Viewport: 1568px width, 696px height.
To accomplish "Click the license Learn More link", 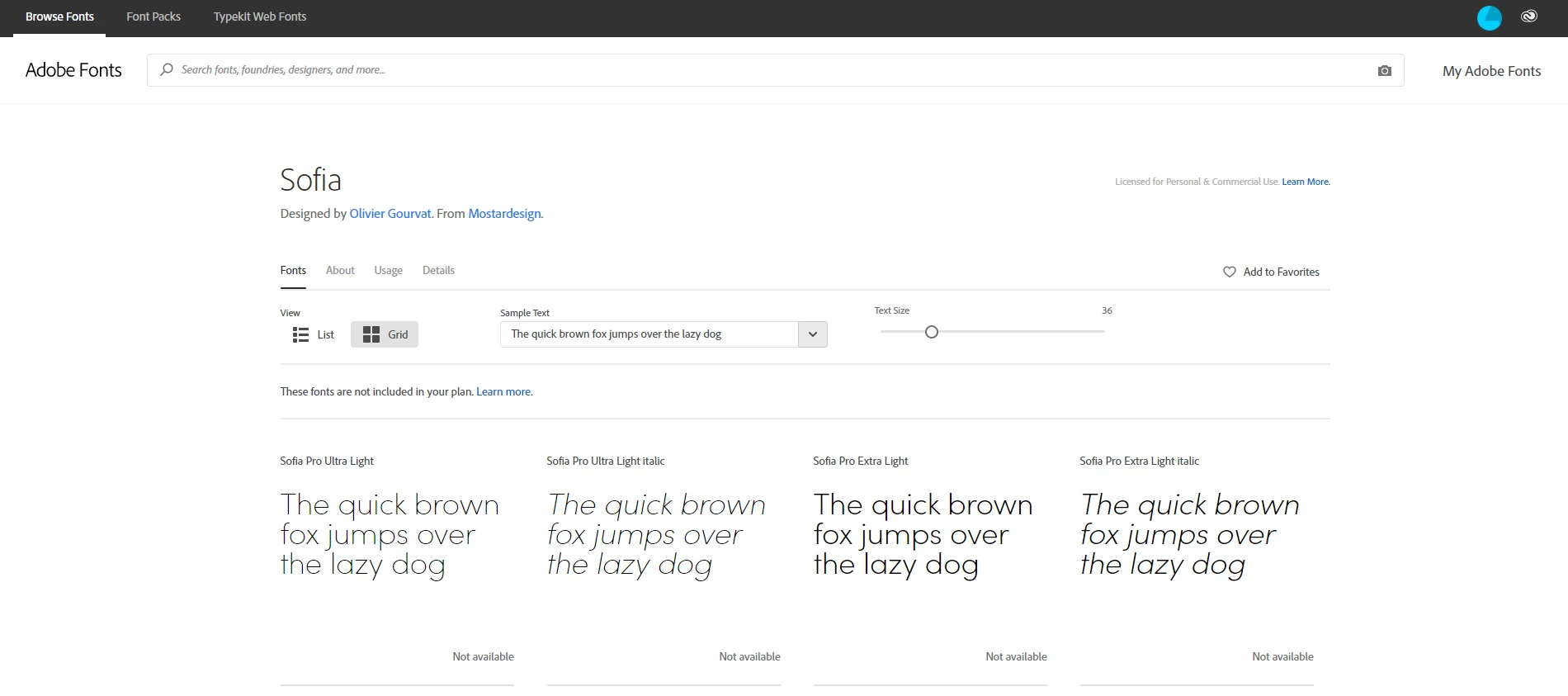I will (x=1306, y=182).
